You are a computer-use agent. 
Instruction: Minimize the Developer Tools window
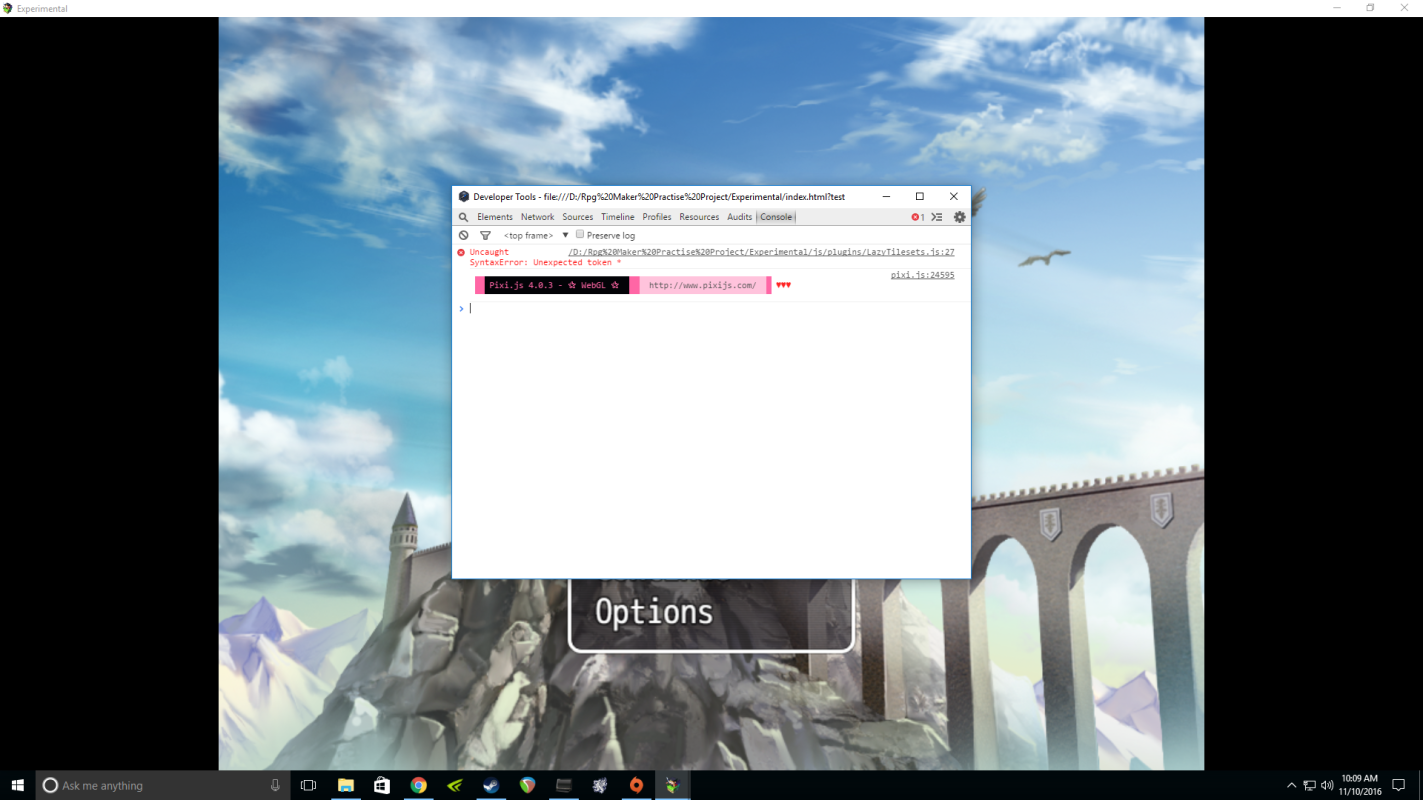click(x=886, y=197)
